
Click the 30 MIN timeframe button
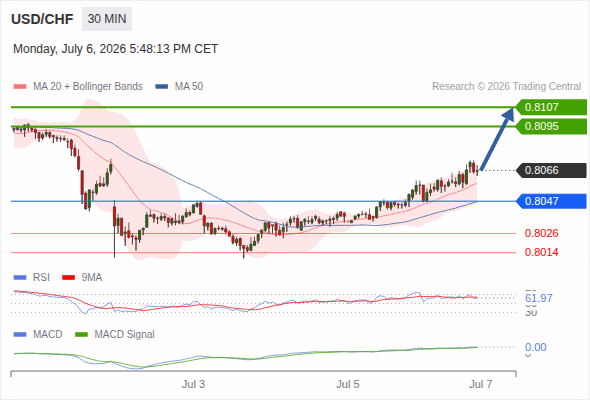point(107,19)
